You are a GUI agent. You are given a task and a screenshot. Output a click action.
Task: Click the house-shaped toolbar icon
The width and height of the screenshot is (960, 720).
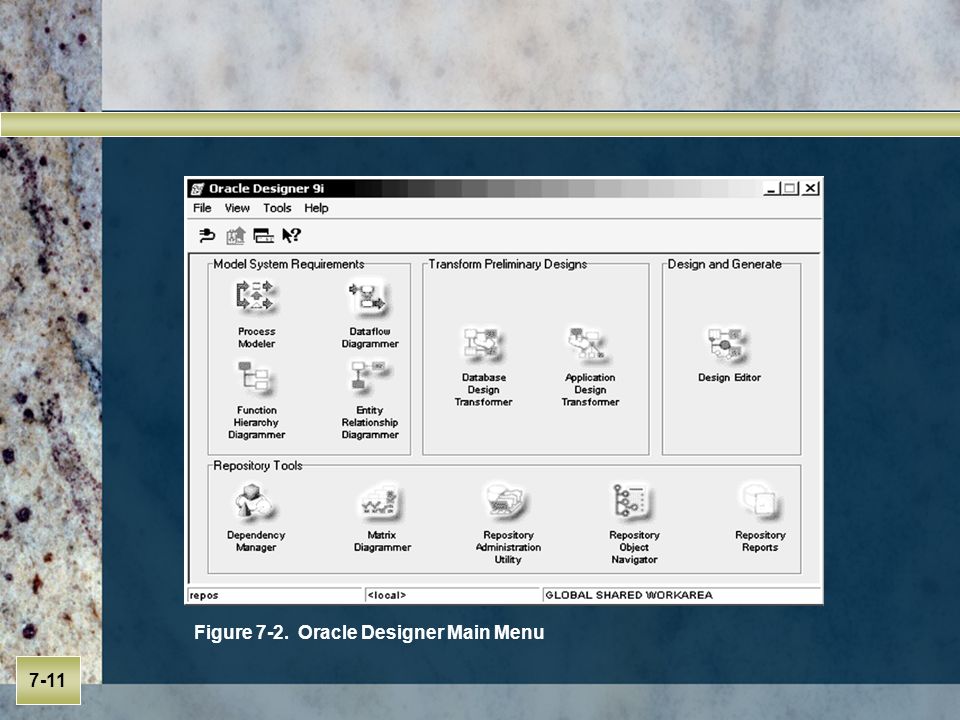coord(236,236)
